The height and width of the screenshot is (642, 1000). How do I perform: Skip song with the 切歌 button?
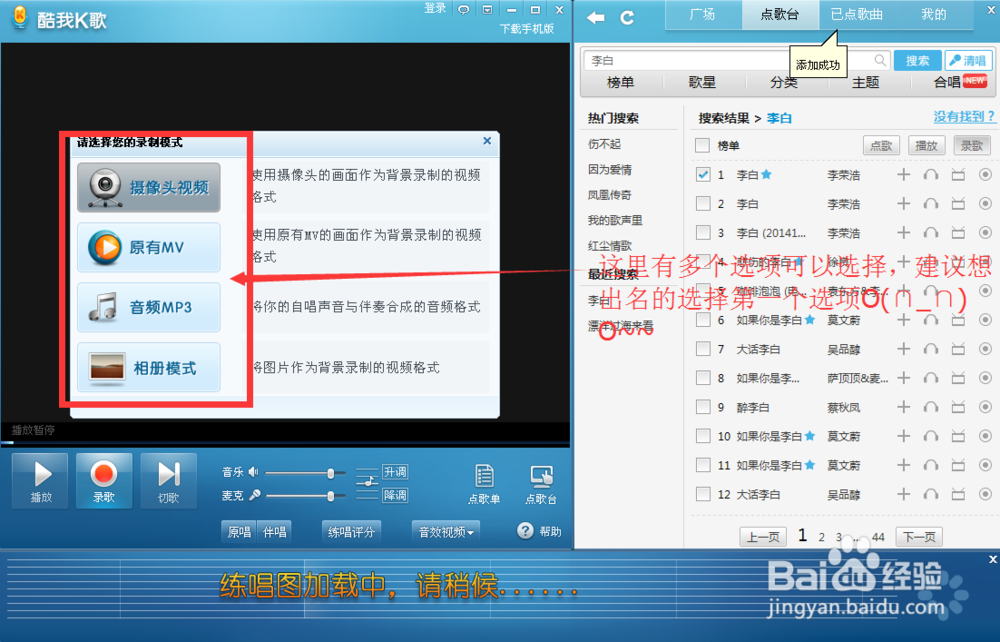(168, 480)
